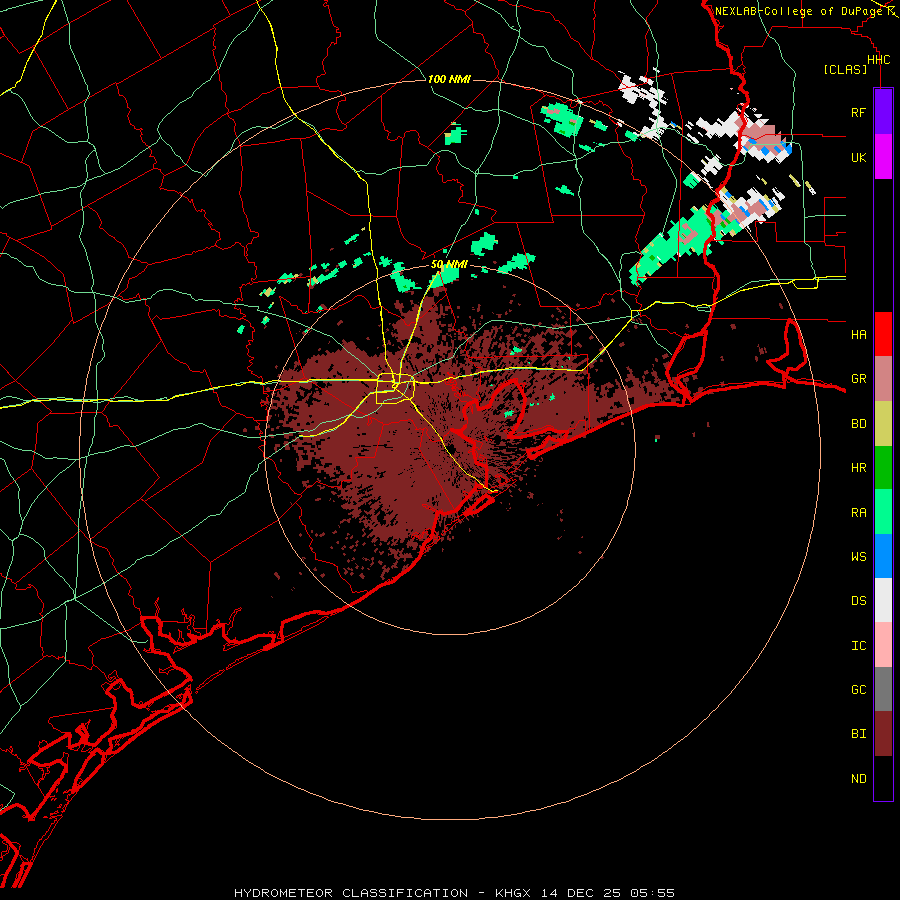Viewport: 900px width, 900px height.
Task: Click the HYDROMETEOR CLASSIFICATION KHGX footer title
Action: pos(454,893)
